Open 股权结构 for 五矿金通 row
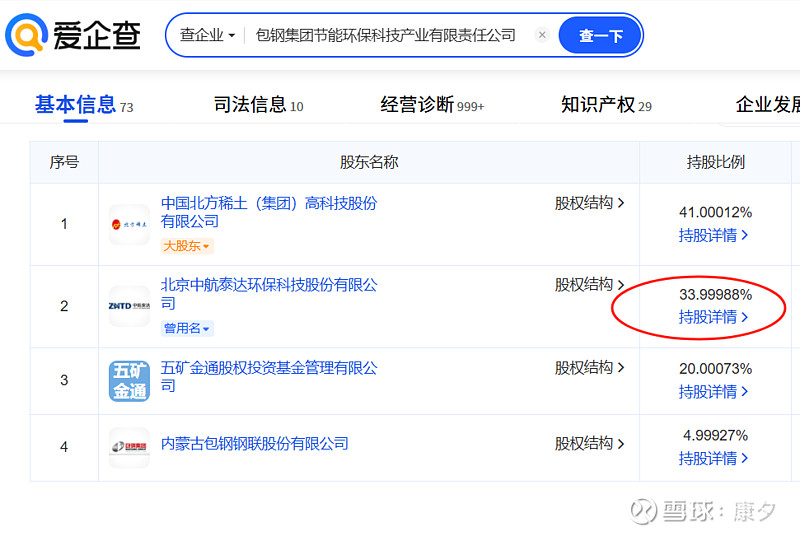The width and height of the screenshot is (800, 536). (589, 368)
